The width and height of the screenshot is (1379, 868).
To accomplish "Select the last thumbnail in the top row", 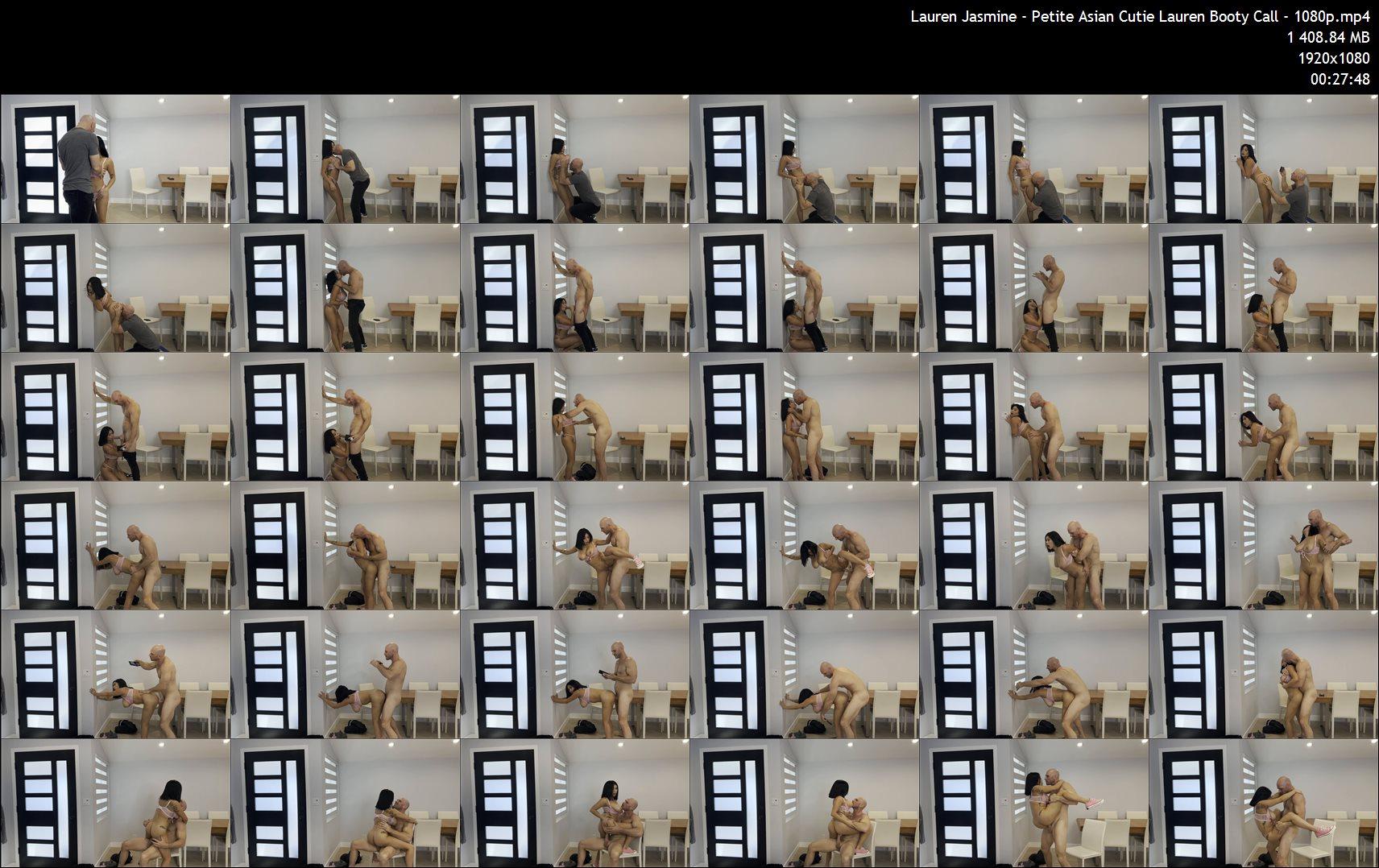I will (1263, 159).
